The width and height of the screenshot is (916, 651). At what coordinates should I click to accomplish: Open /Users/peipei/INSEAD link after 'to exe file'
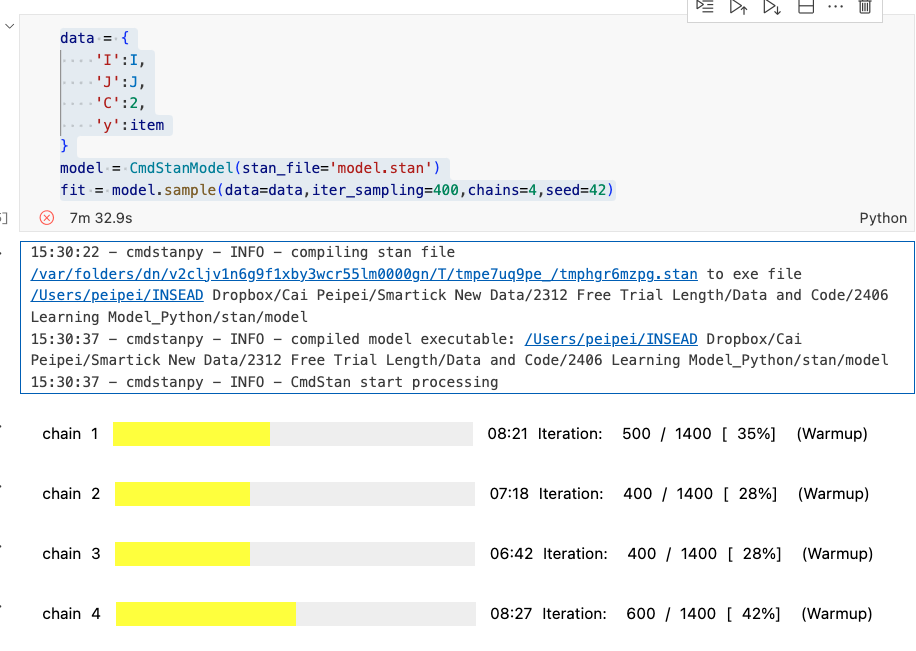click(117, 295)
